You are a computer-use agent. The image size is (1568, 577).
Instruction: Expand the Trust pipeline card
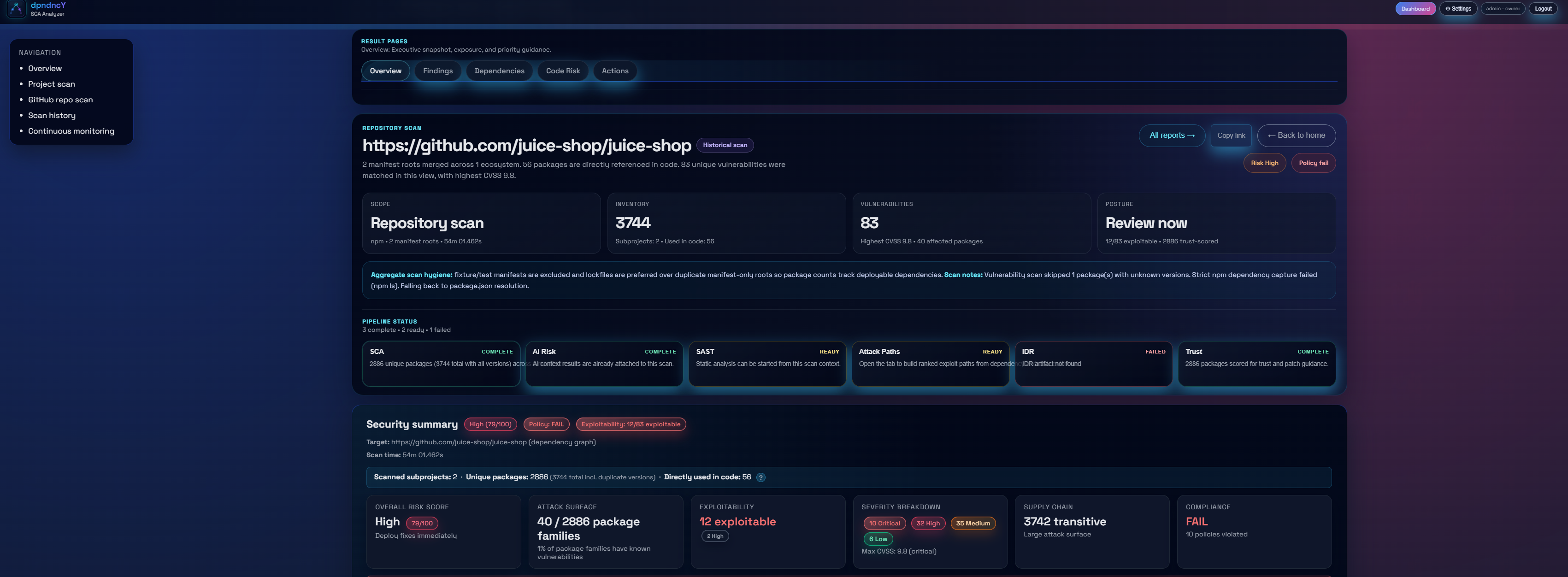[x=1256, y=363]
